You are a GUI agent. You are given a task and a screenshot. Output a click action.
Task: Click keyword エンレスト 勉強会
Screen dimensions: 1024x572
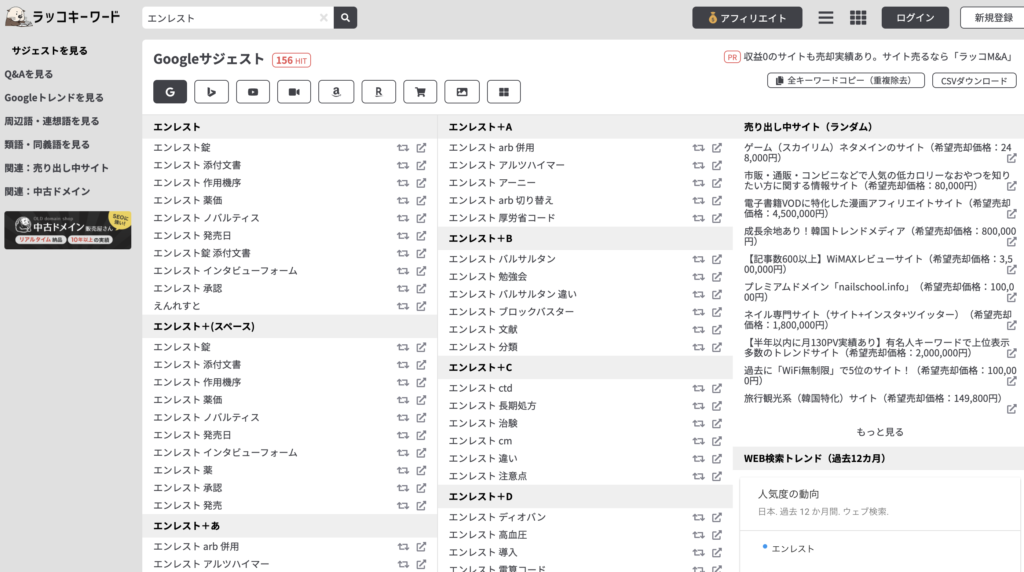click(x=487, y=277)
